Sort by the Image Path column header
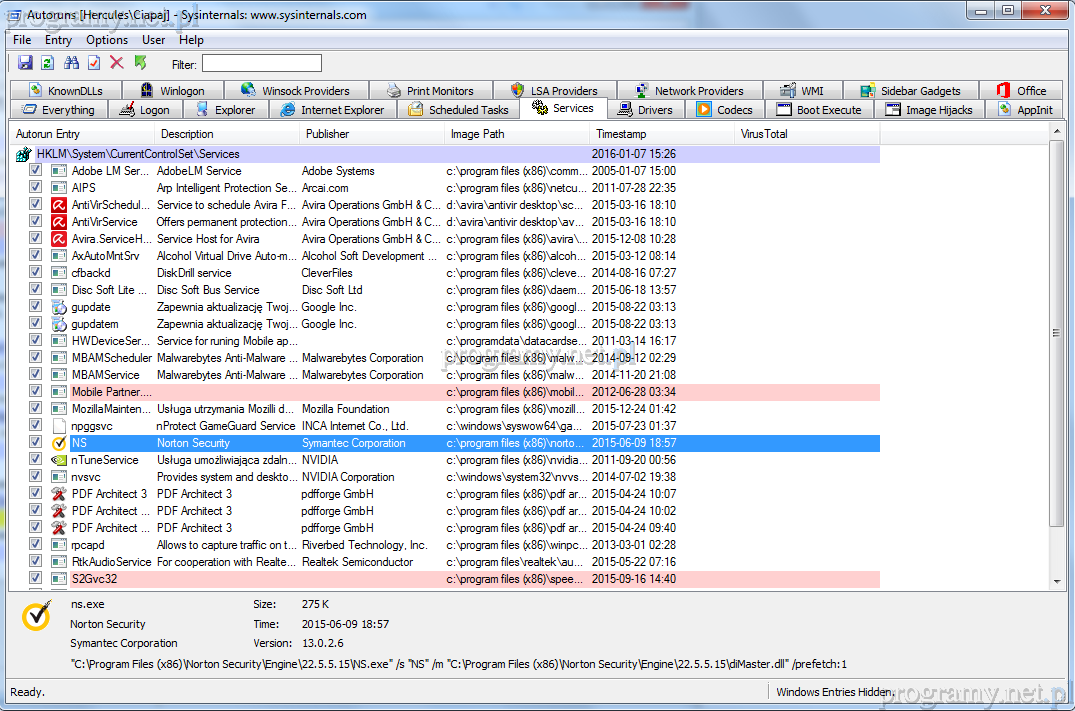The image size is (1075, 711). coord(478,134)
